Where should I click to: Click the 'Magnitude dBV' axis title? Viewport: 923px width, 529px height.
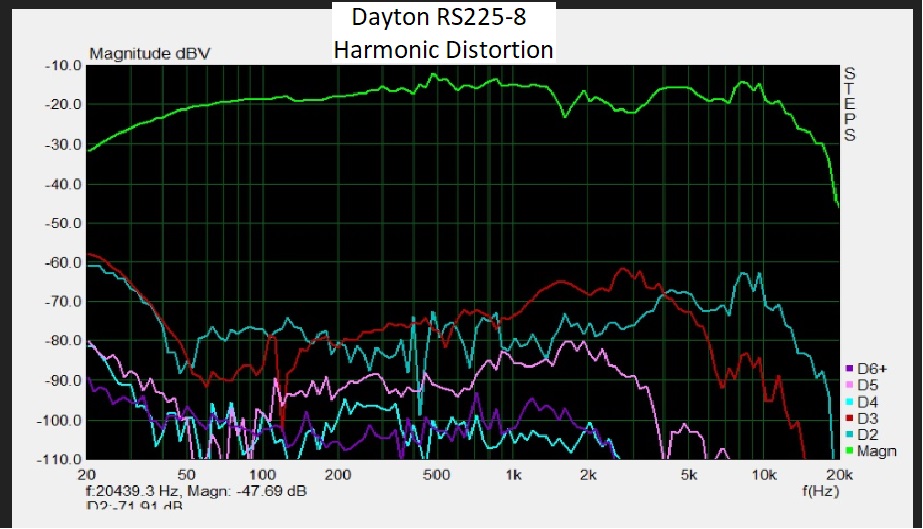tap(150, 54)
